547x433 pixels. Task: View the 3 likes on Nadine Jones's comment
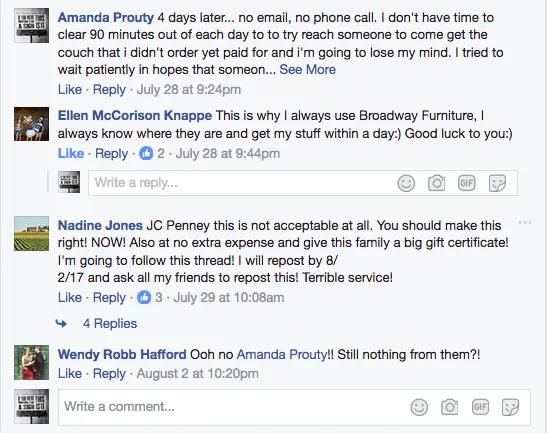point(150,297)
